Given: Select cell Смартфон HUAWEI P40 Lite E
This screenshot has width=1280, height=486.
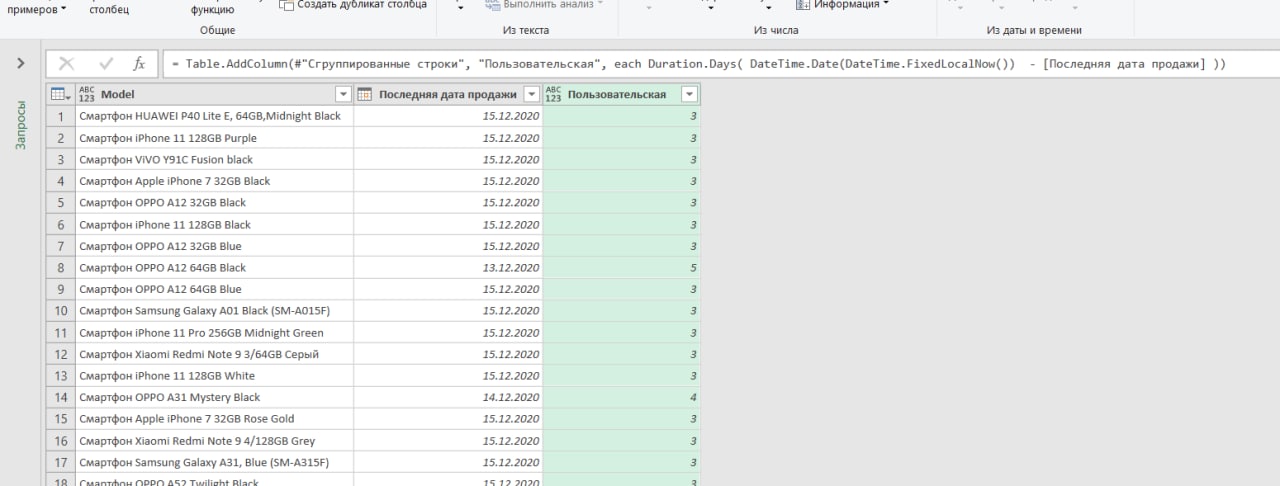Looking at the screenshot, I should click(213, 116).
